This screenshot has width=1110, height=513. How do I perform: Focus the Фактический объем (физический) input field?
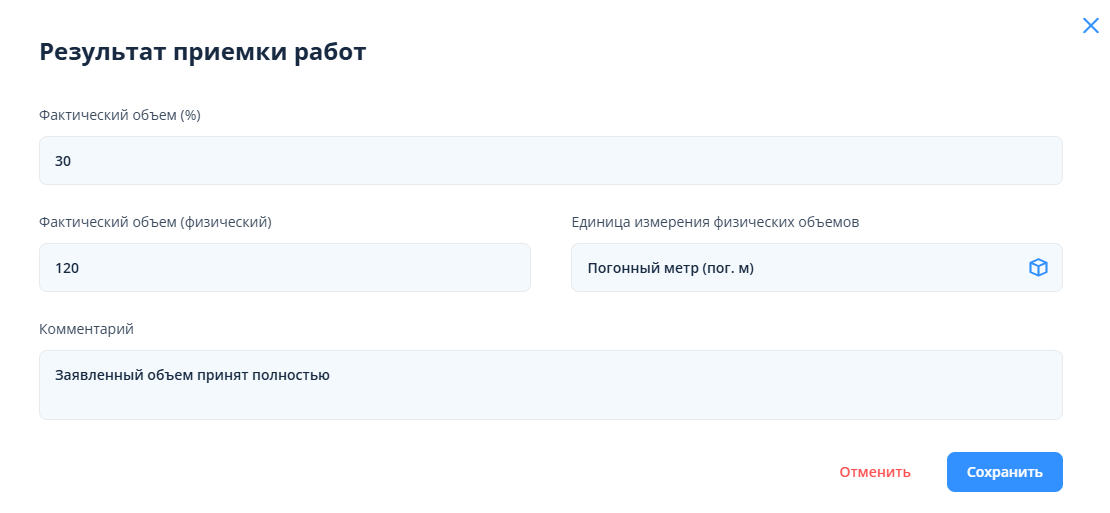point(284,267)
